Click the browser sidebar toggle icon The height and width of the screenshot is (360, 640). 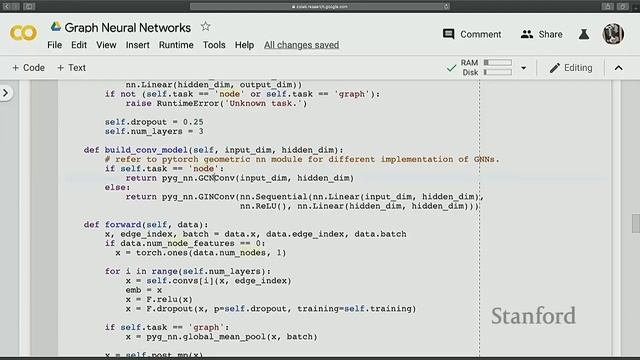[29, 7]
